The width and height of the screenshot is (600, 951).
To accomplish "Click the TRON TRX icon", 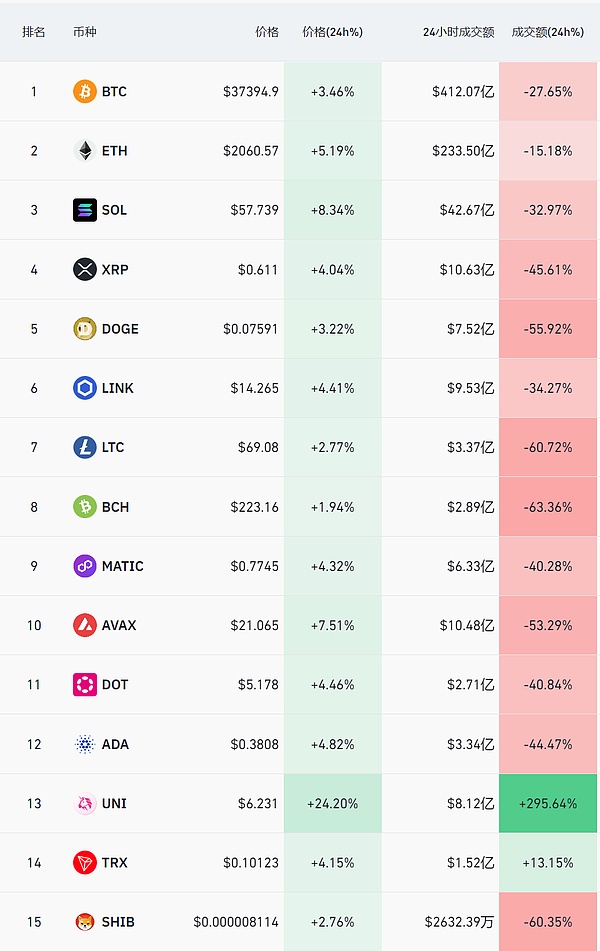I will pos(85,862).
